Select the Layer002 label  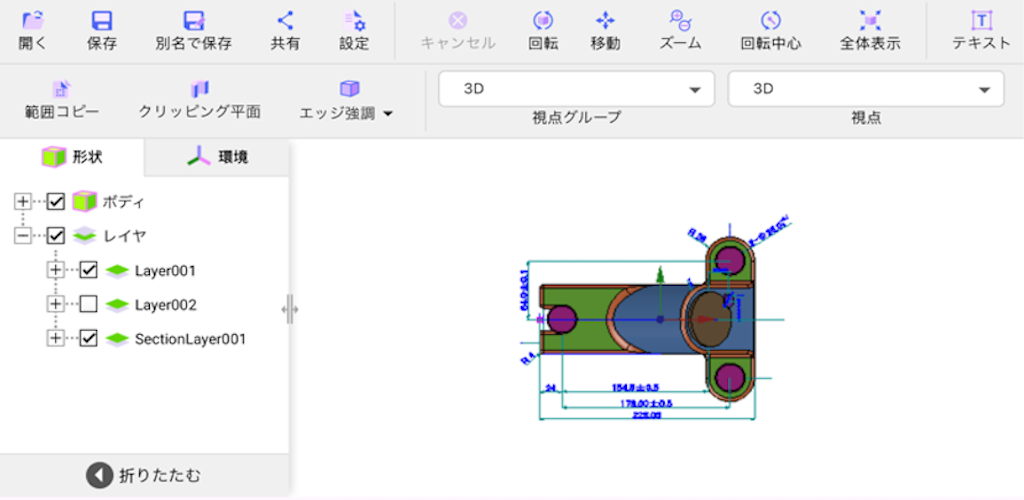(x=165, y=304)
